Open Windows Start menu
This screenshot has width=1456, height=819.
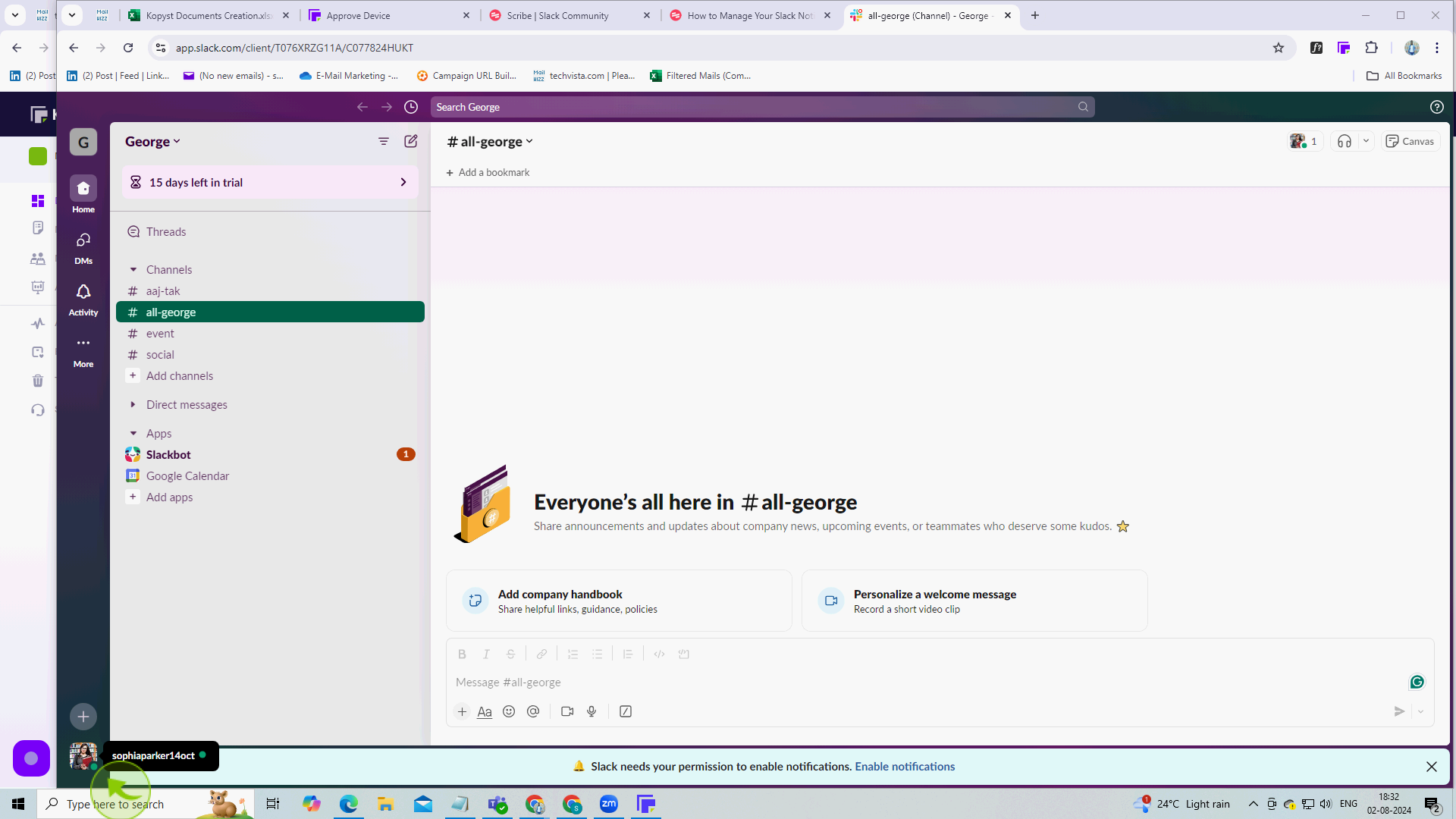(18, 804)
